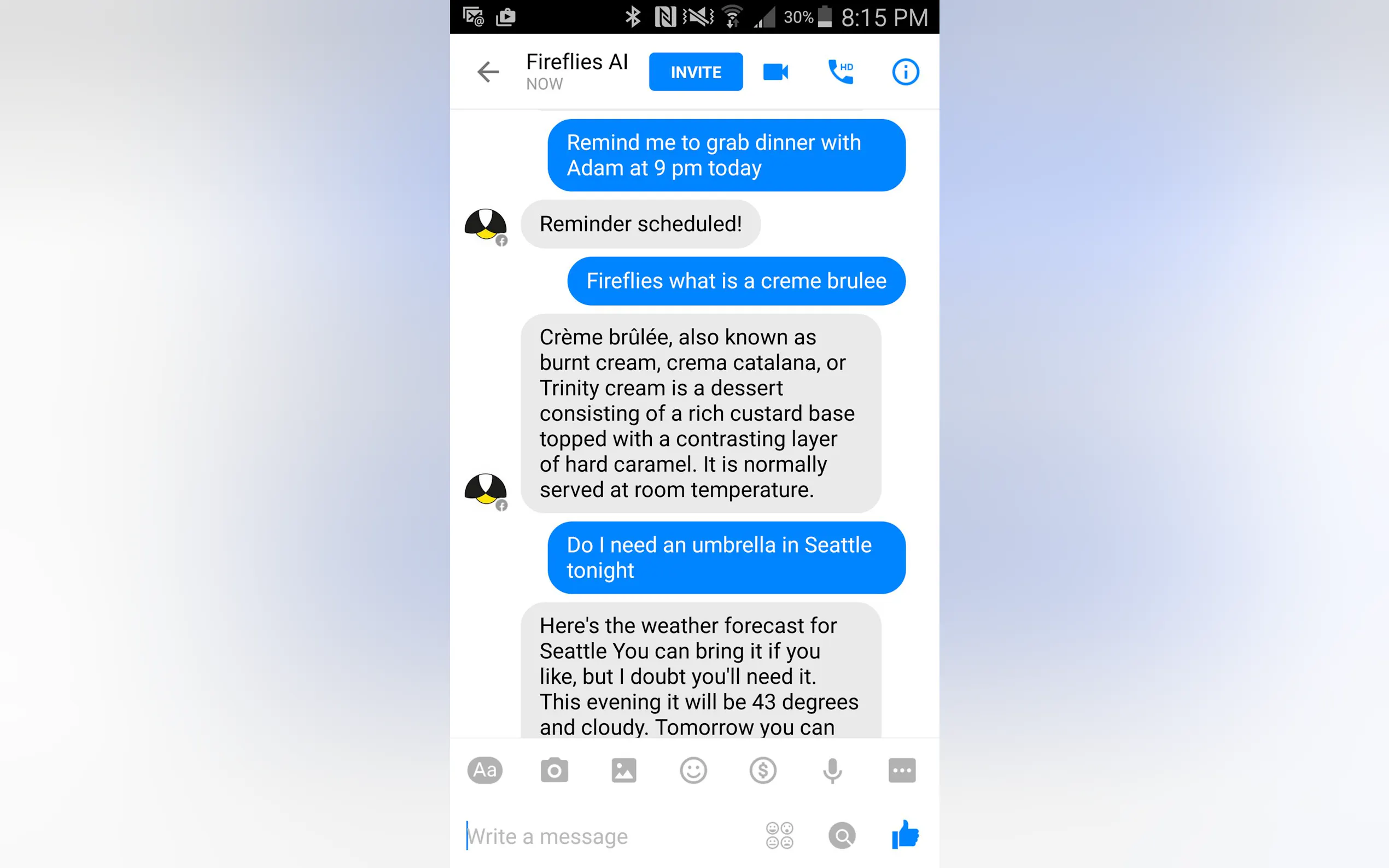Open the photo gallery picker
Image resolution: width=1389 pixels, height=868 pixels.
click(623, 770)
